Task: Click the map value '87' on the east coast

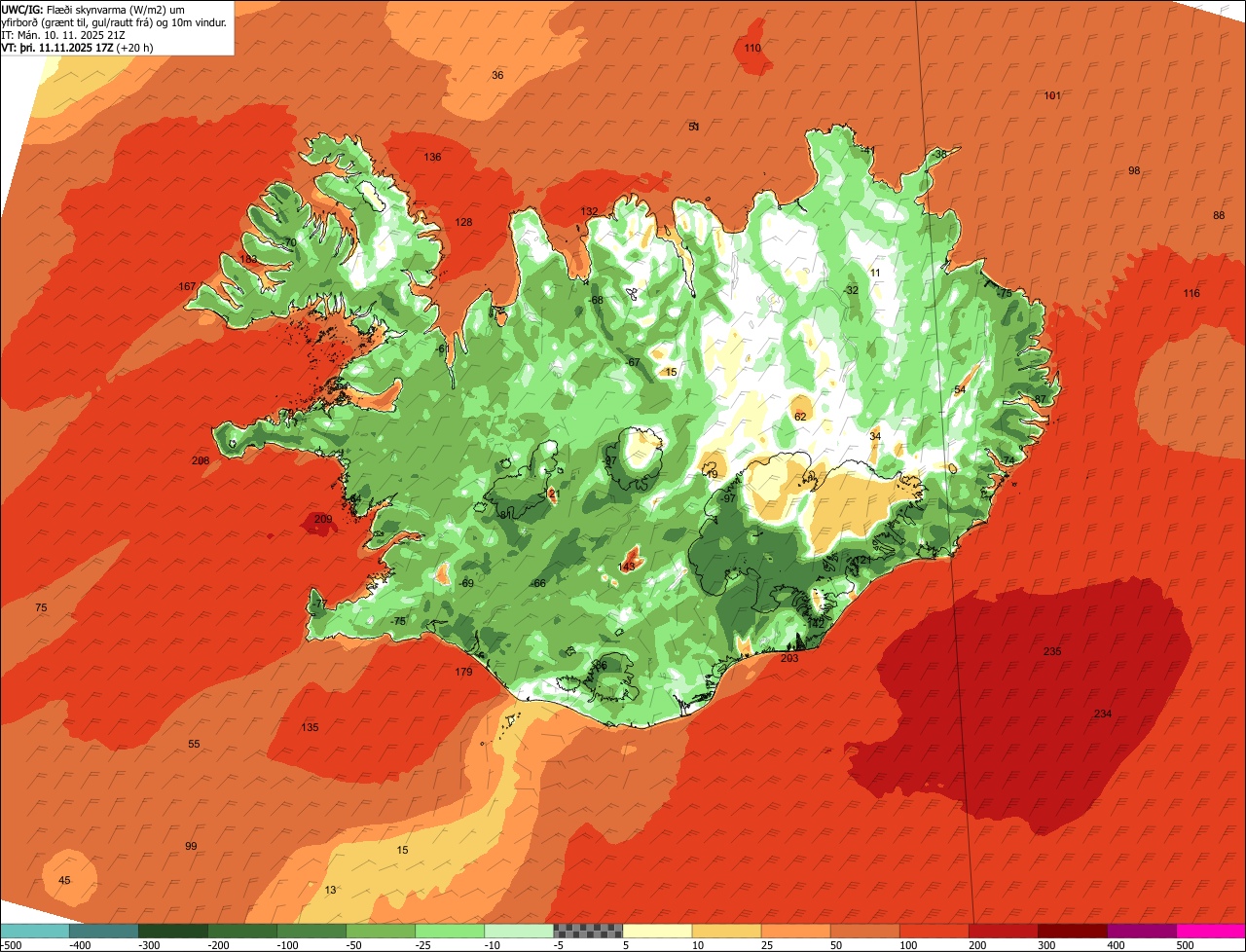Action: coord(1040,399)
